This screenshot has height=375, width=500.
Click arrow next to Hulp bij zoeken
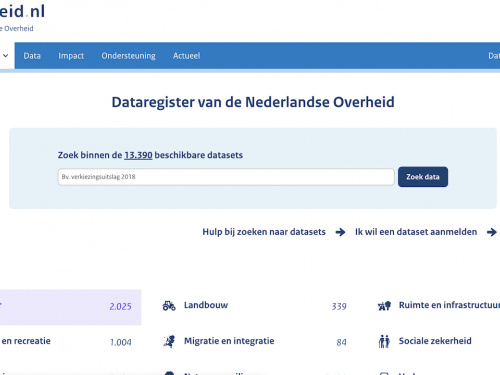coord(340,232)
